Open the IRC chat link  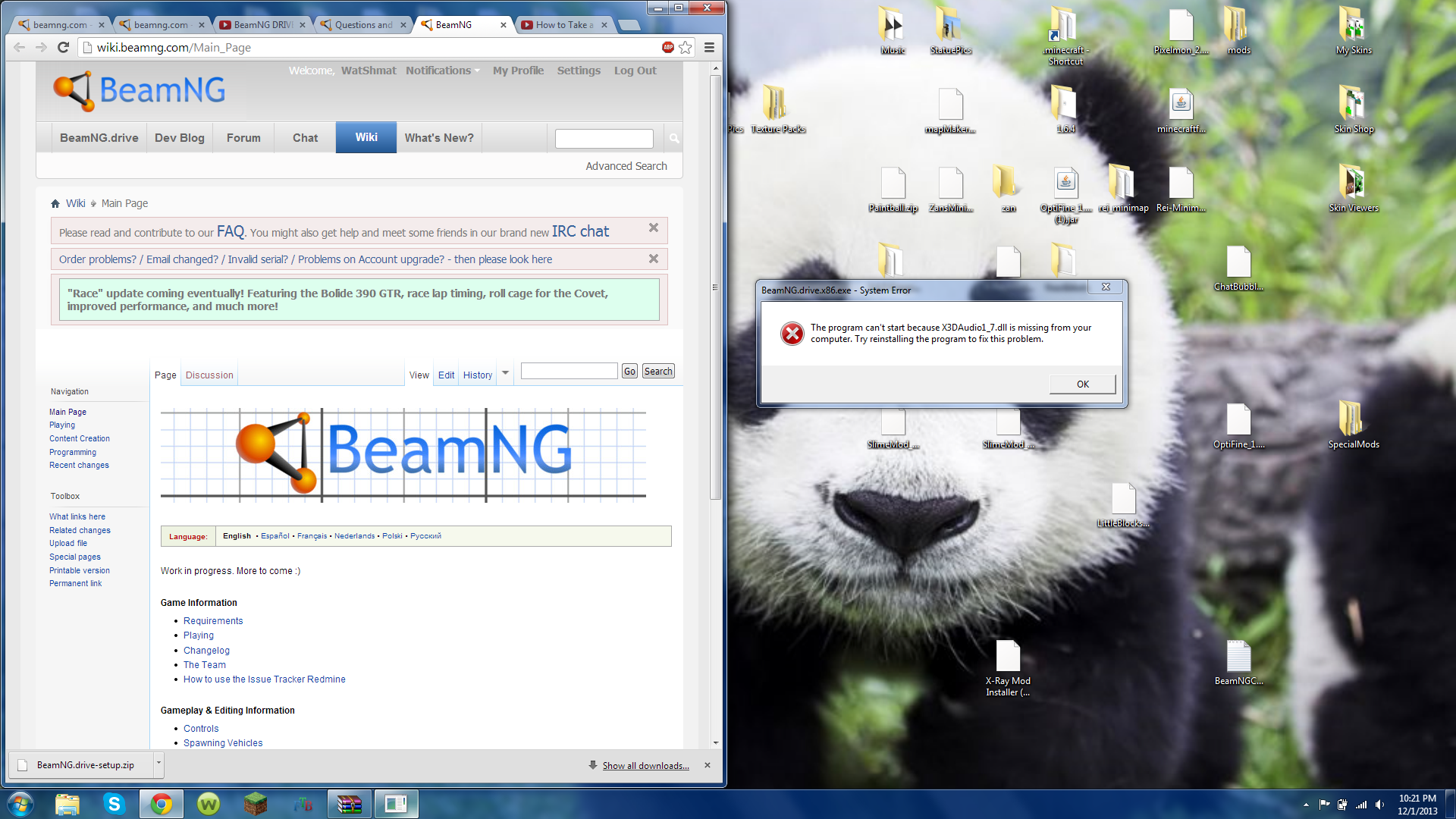[x=580, y=231]
